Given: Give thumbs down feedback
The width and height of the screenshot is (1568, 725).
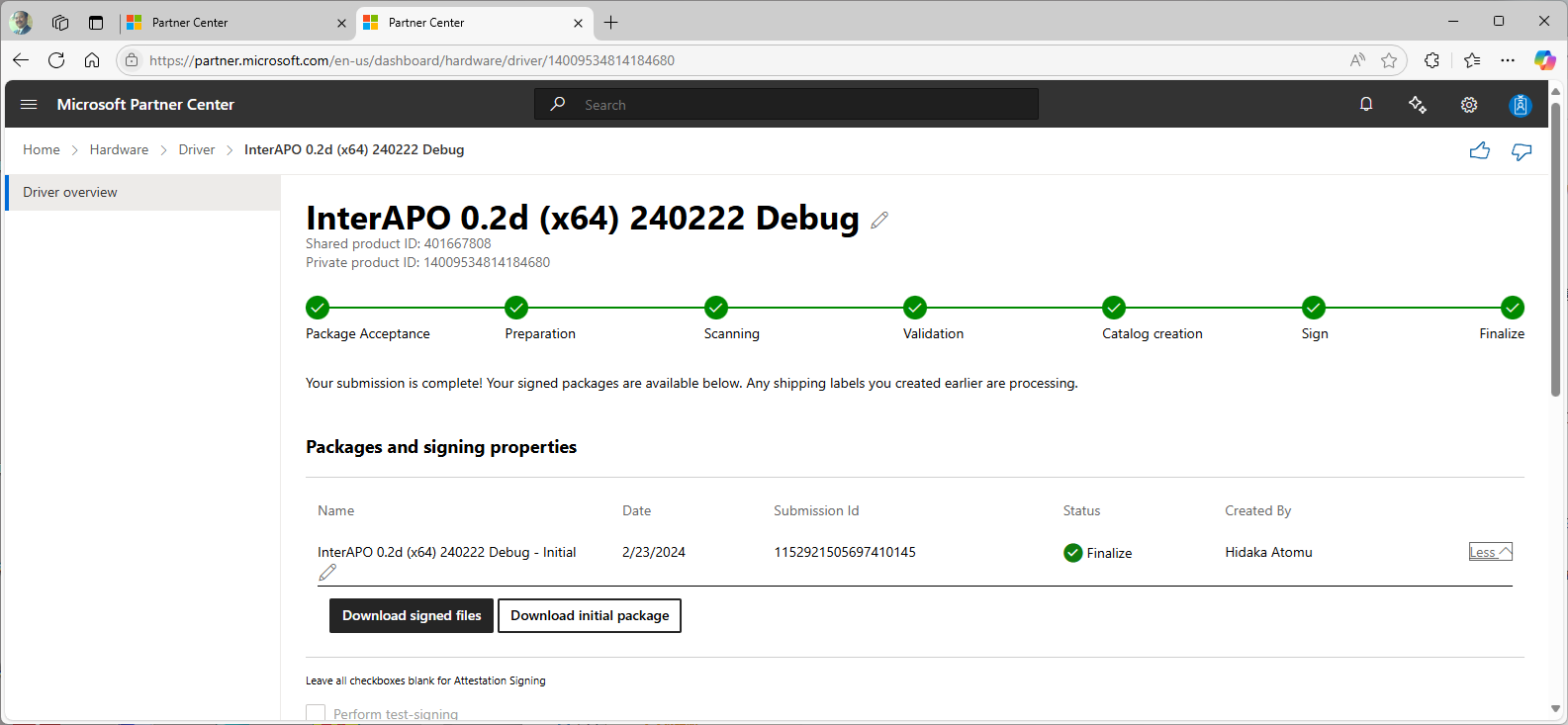Looking at the screenshot, I should click(x=1522, y=150).
